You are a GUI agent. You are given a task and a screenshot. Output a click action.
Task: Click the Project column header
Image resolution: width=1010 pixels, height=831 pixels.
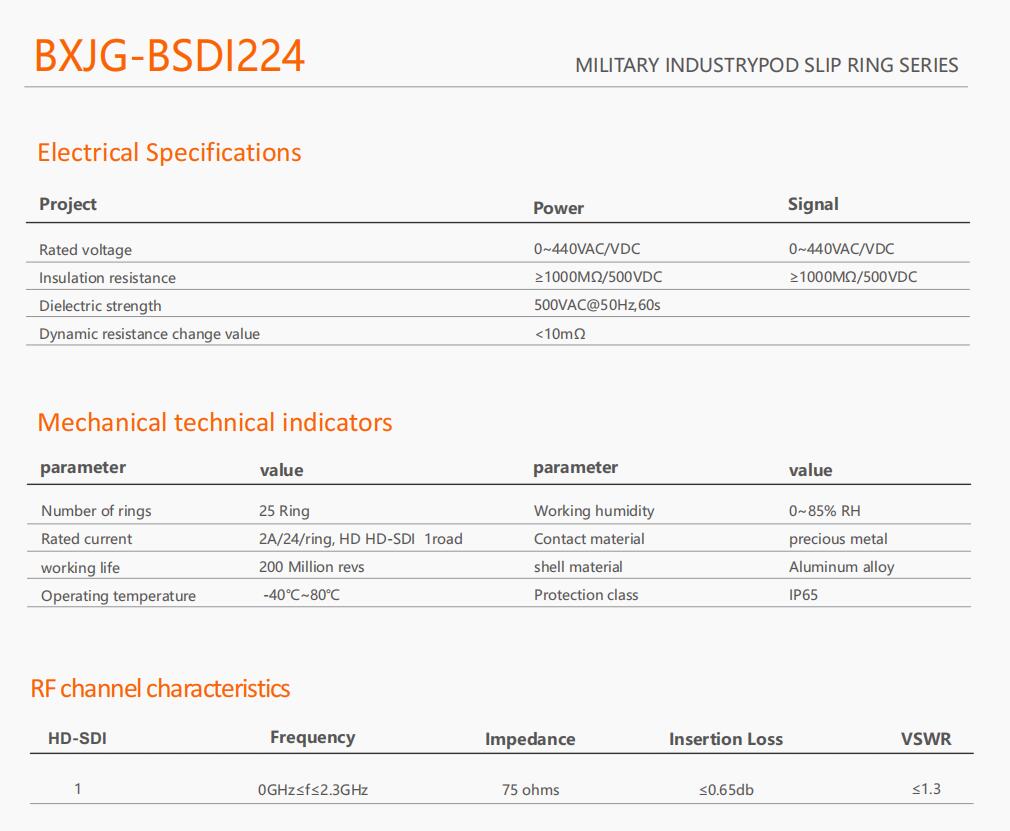click(68, 204)
